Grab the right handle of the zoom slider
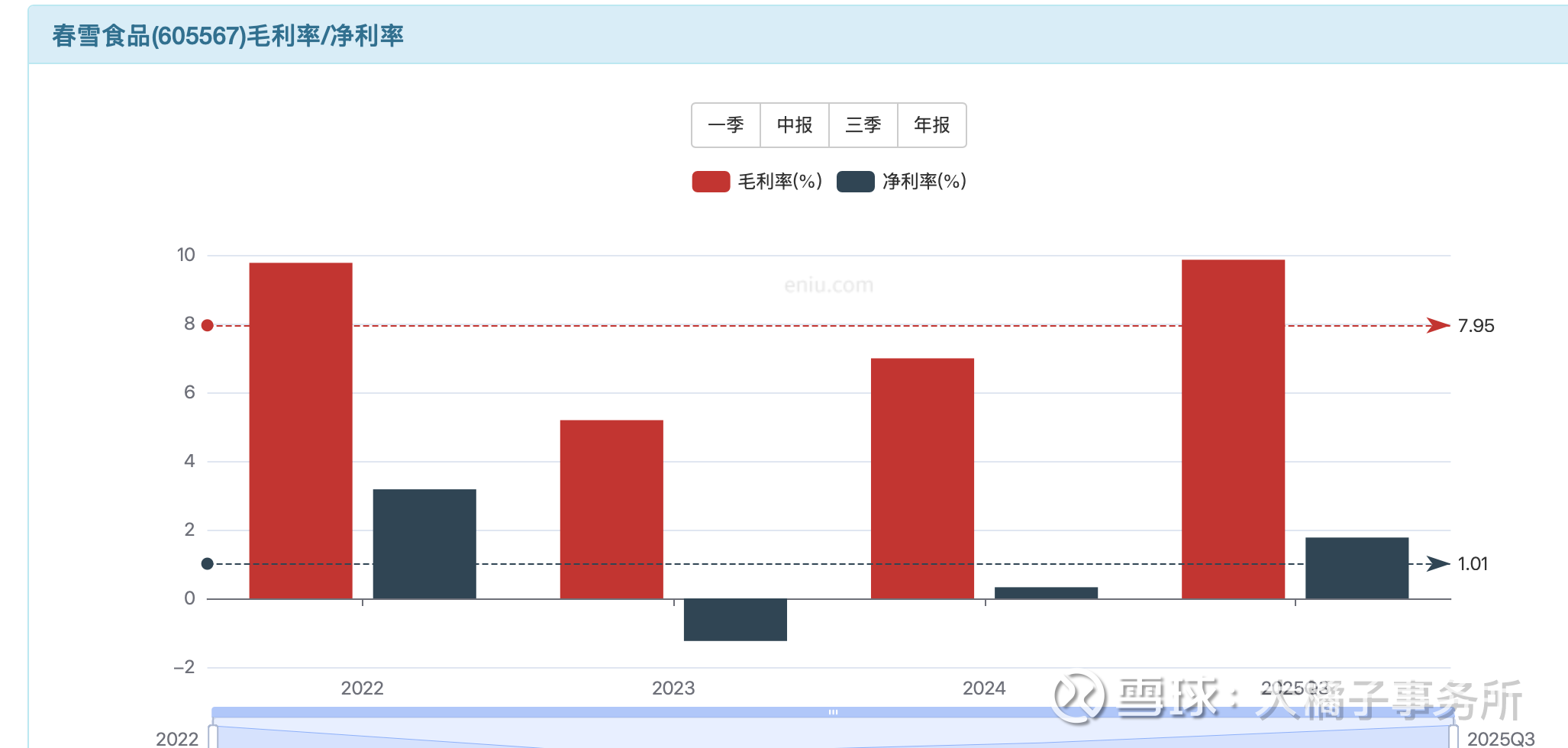 (1453, 737)
